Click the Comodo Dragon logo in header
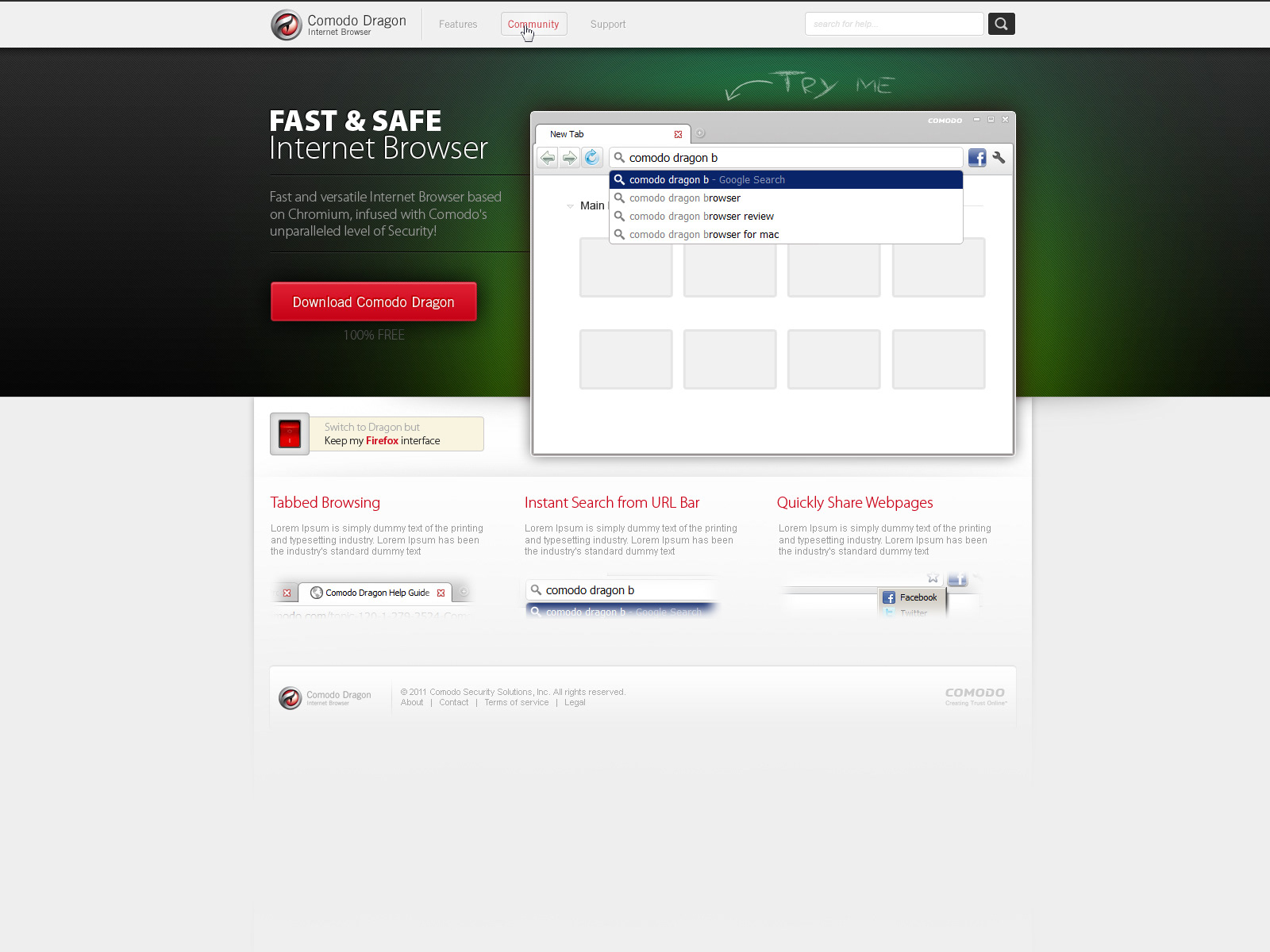Image resolution: width=1270 pixels, height=952 pixels. (339, 25)
